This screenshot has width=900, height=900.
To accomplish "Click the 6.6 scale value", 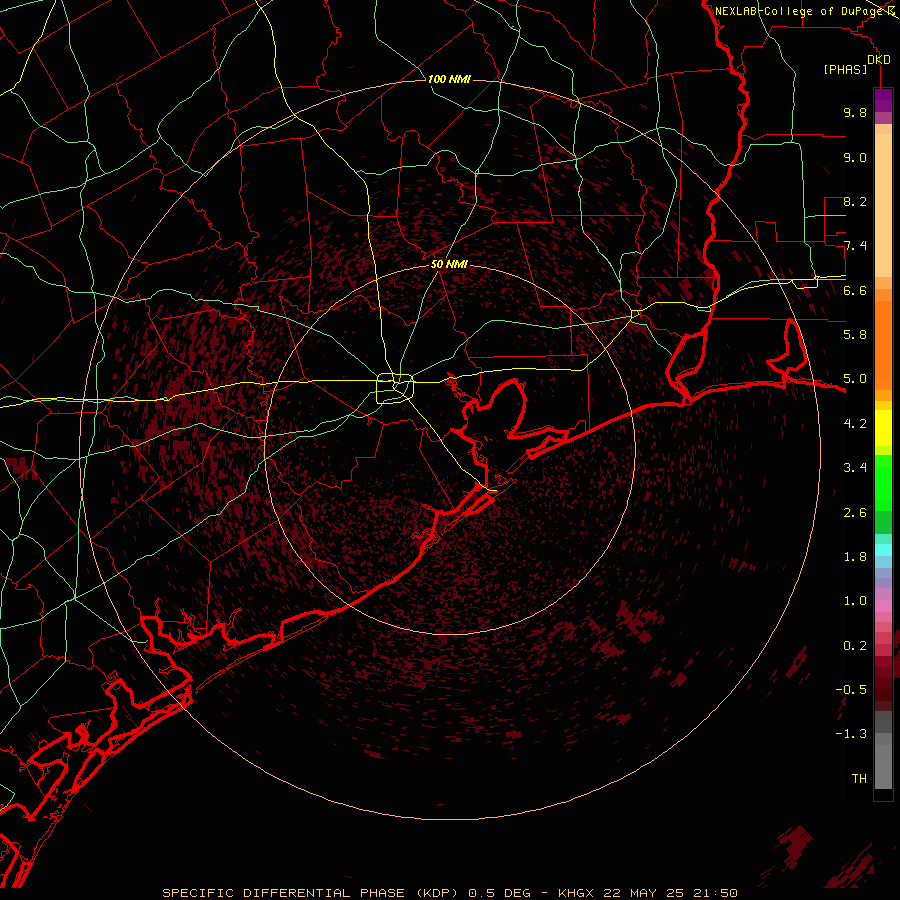I will (855, 290).
